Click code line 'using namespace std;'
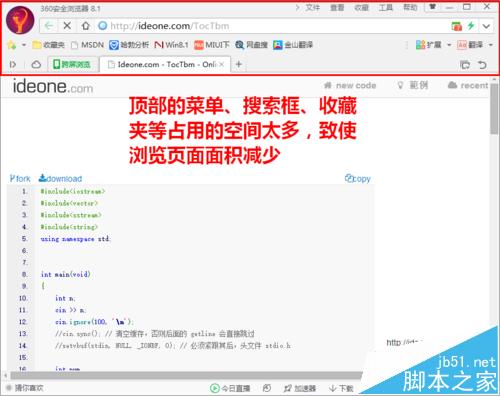The image size is (500, 396). coord(76,239)
